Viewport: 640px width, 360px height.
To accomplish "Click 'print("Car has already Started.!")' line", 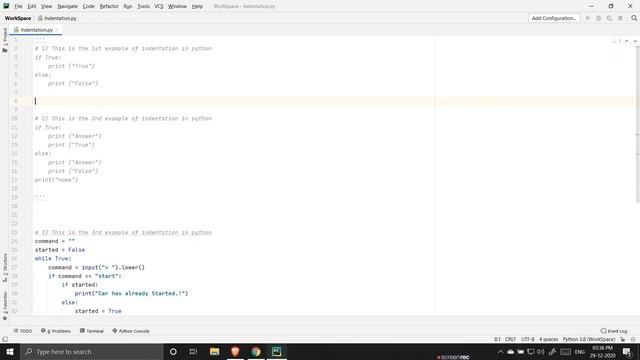I will coord(131,293).
